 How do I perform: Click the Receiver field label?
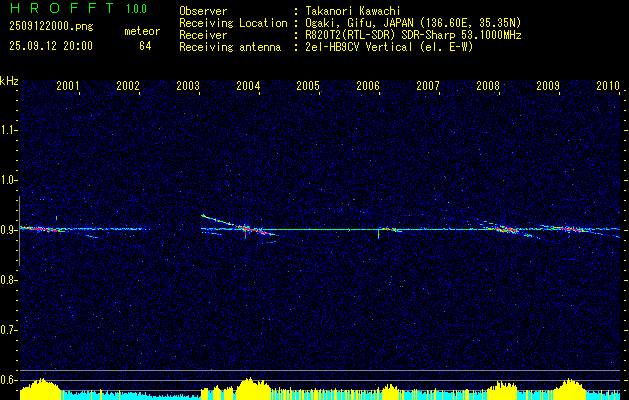click(x=203, y=35)
